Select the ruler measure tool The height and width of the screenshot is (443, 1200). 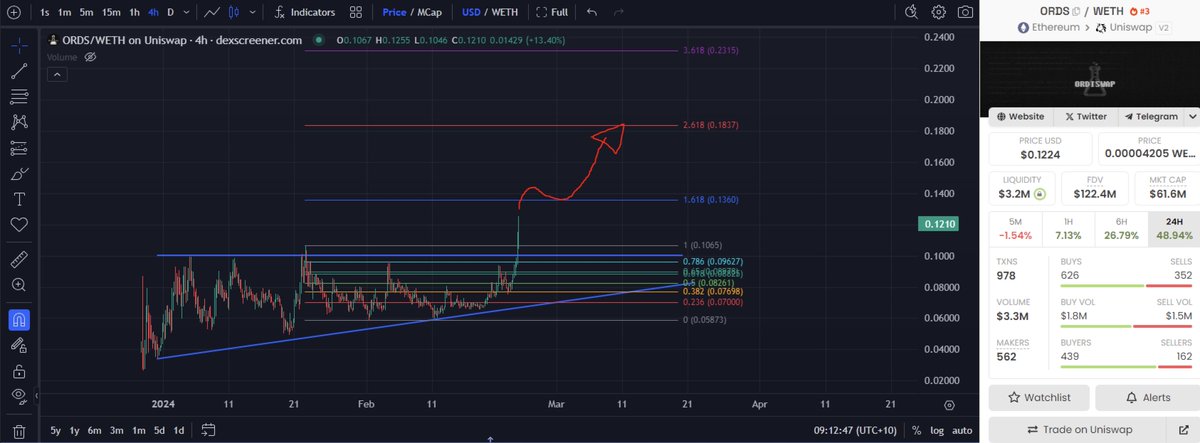(19, 259)
